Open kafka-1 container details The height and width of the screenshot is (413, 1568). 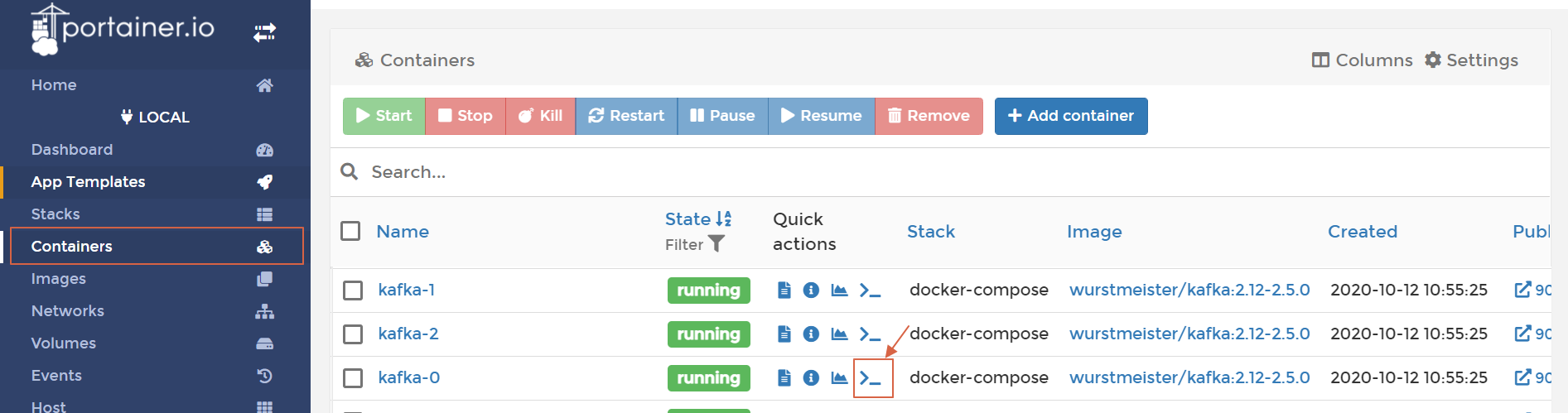click(x=407, y=290)
